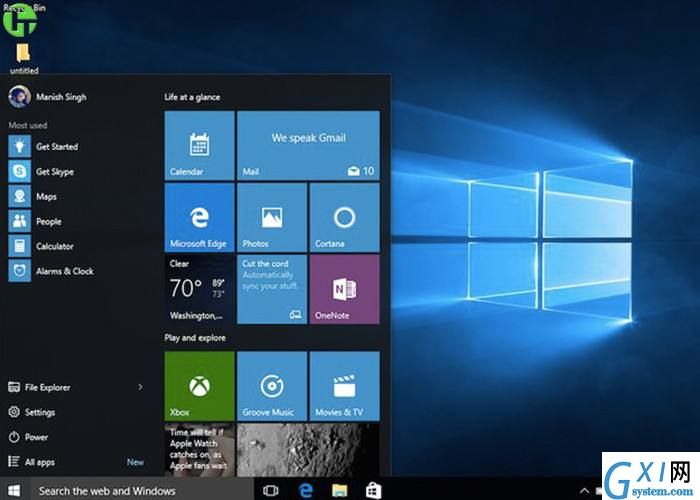Open the Cortana tile
This screenshot has height=500, width=700.
(x=345, y=218)
